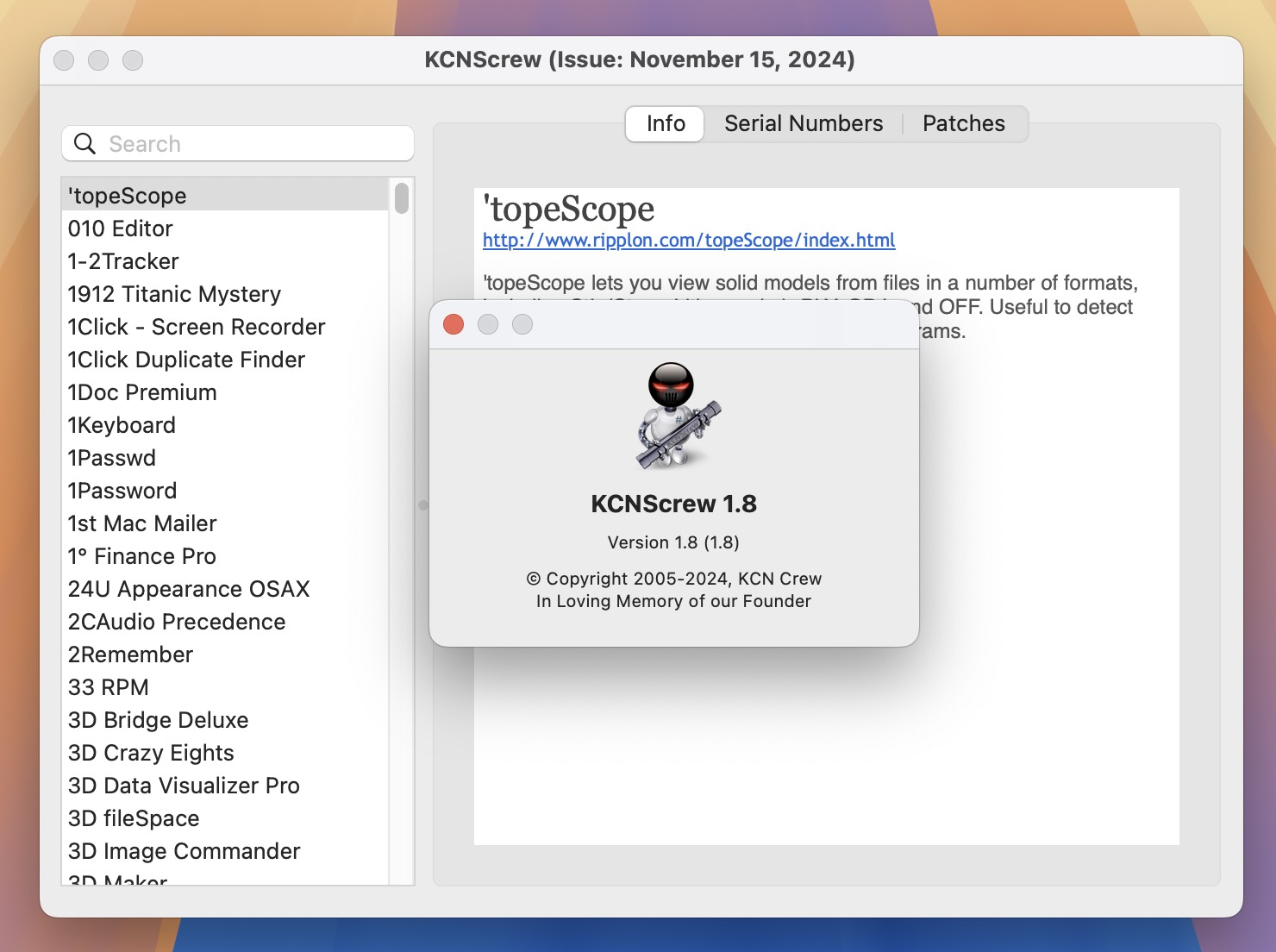
Task: Close the KCNScrew About dialog with the red button
Action: coord(453,324)
